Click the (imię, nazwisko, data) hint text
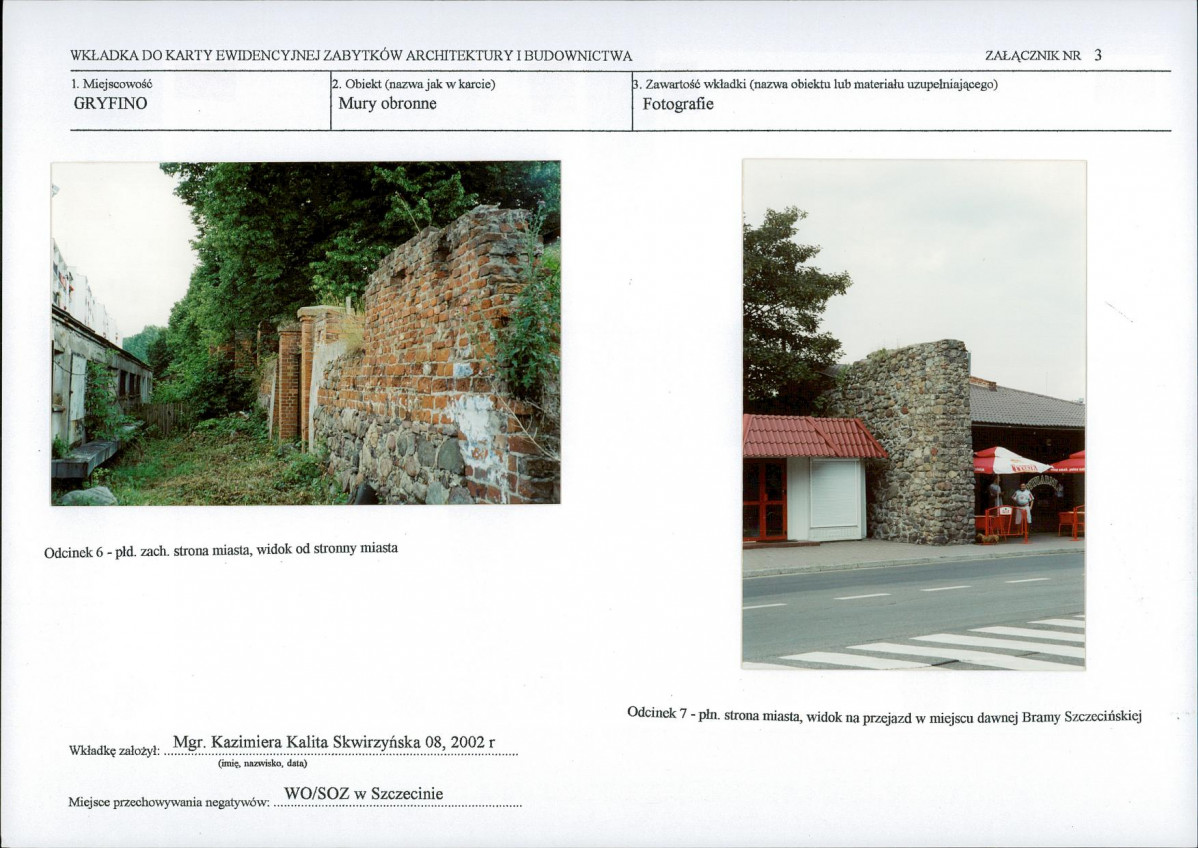1198x848 pixels. (263, 763)
